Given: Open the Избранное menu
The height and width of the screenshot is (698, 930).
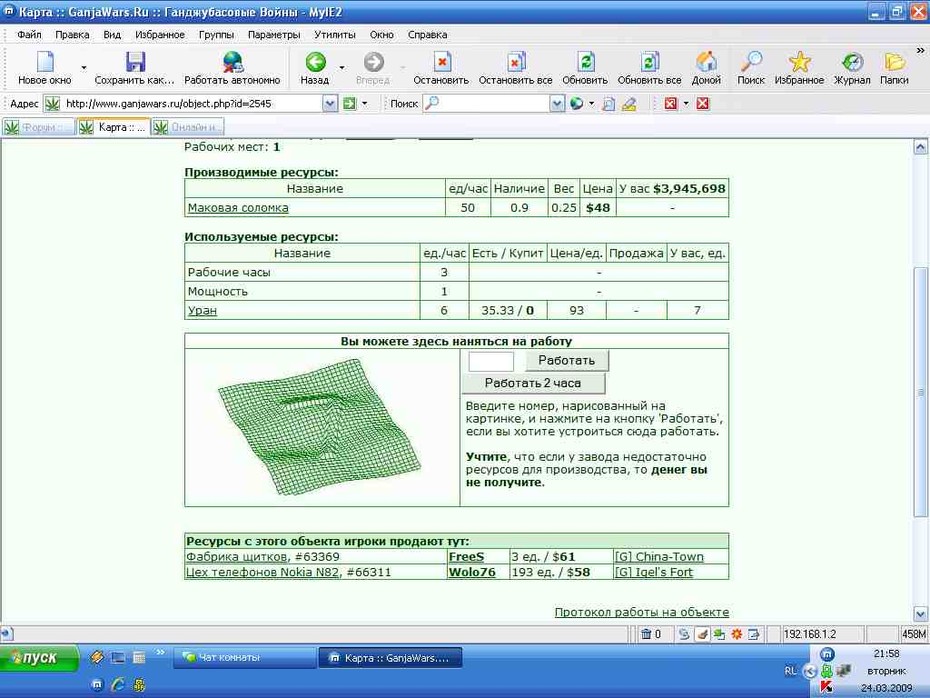Looking at the screenshot, I should click(x=160, y=34).
